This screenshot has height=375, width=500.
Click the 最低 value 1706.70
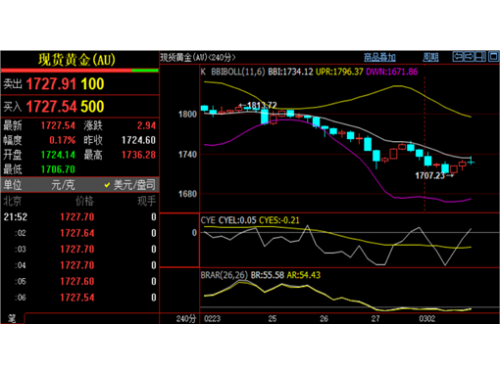click(58, 170)
